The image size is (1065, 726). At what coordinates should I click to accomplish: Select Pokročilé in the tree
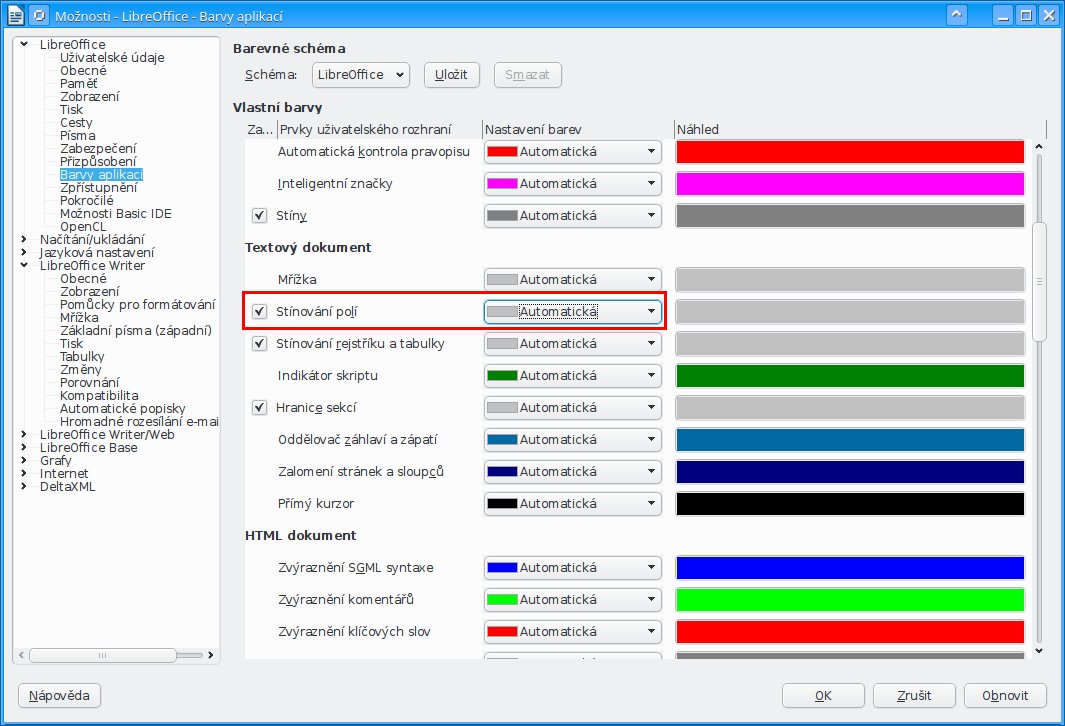(87, 200)
